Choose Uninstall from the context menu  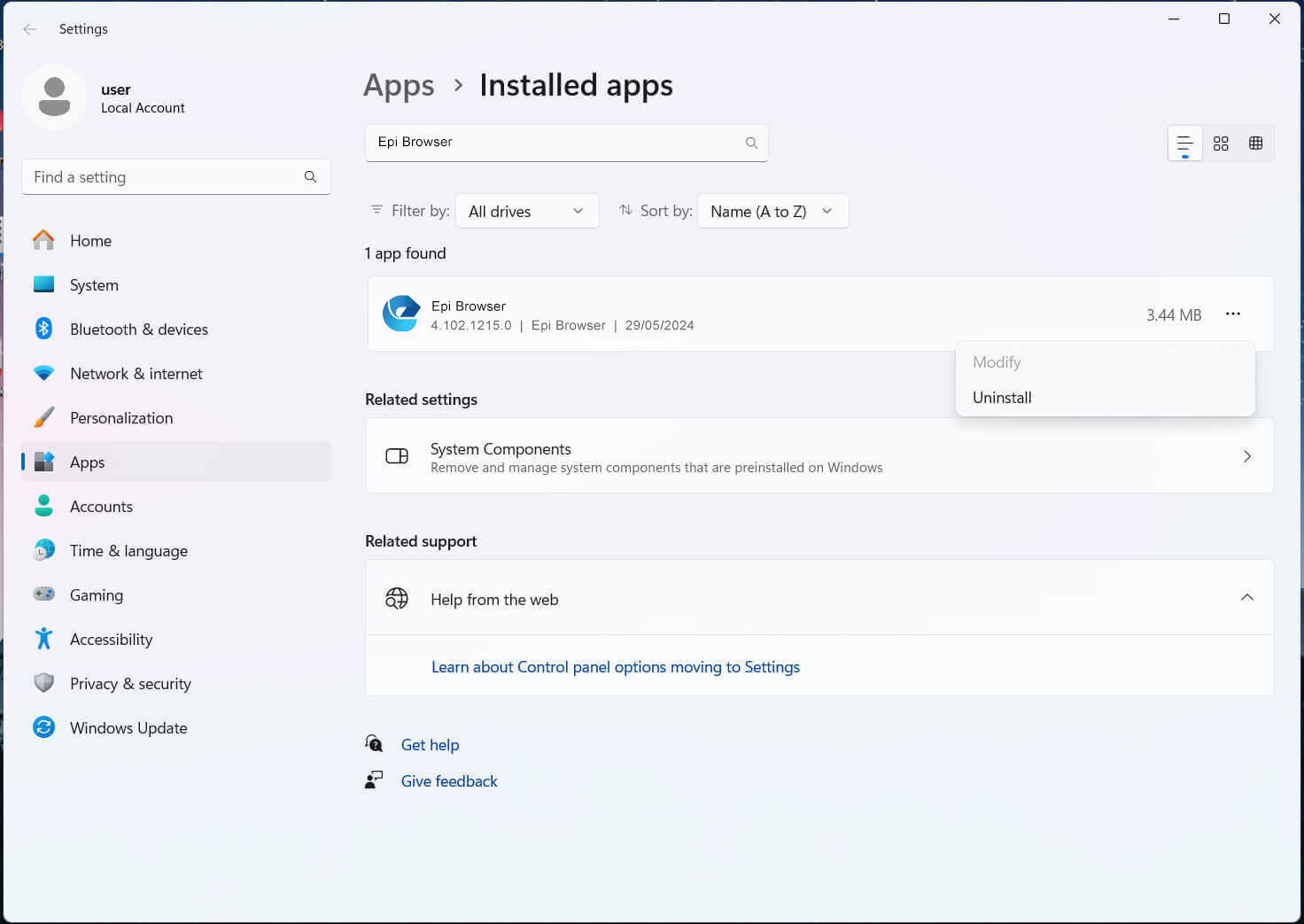[1105, 398]
